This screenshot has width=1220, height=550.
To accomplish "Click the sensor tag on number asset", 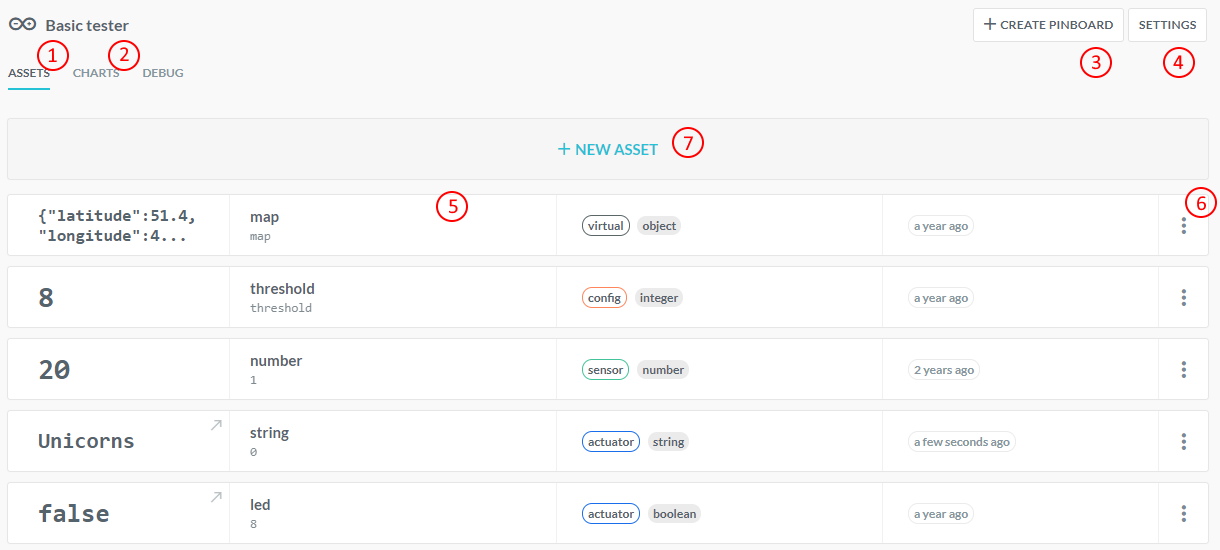I will pos(605,370).
